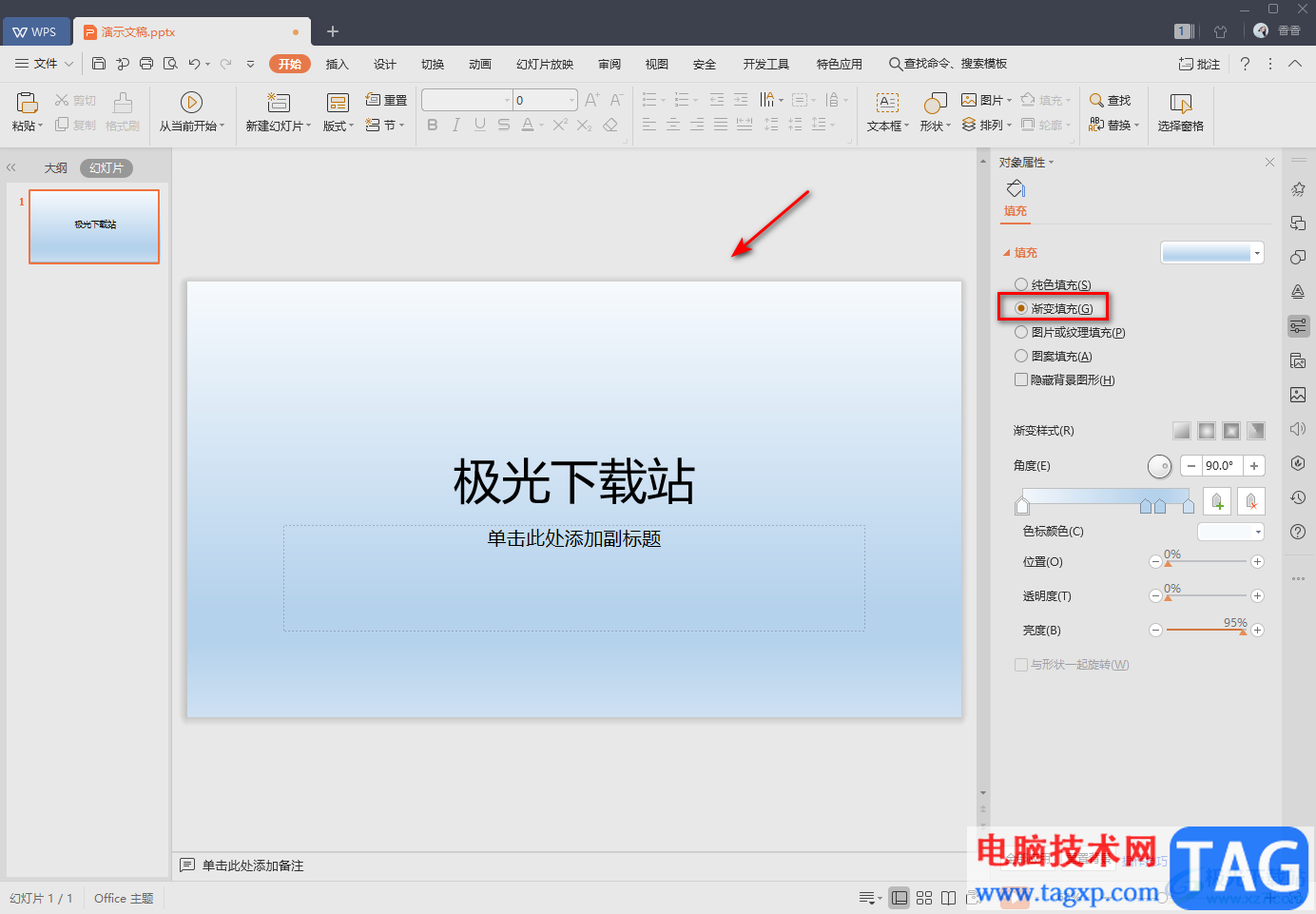Click the New Slide icon

tap(278, 102)
